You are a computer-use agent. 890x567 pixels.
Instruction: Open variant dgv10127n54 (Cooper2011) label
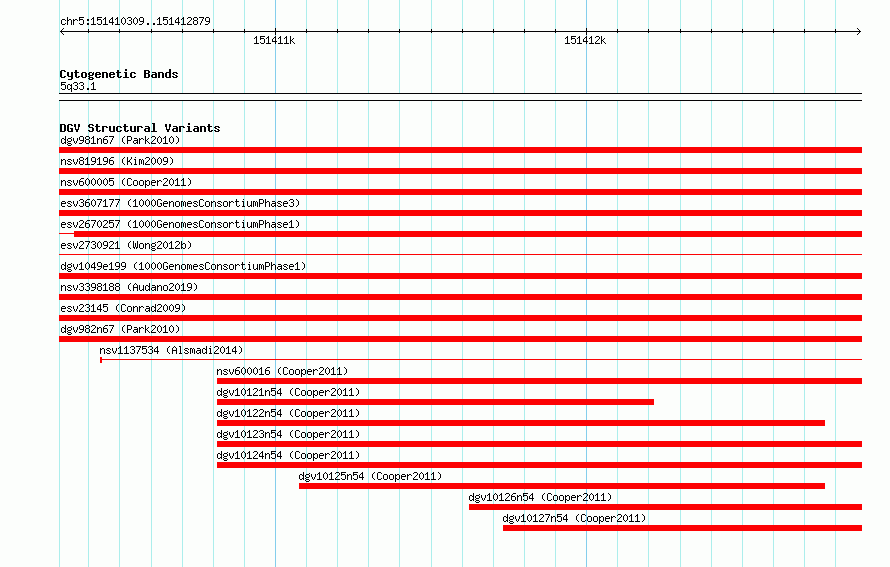[x=574, y=518]
